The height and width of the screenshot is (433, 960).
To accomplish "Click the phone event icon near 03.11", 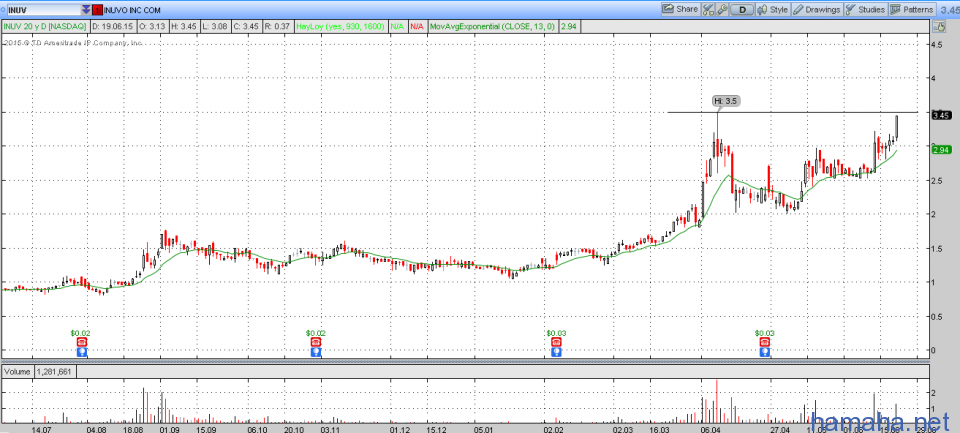I will 315,342.
